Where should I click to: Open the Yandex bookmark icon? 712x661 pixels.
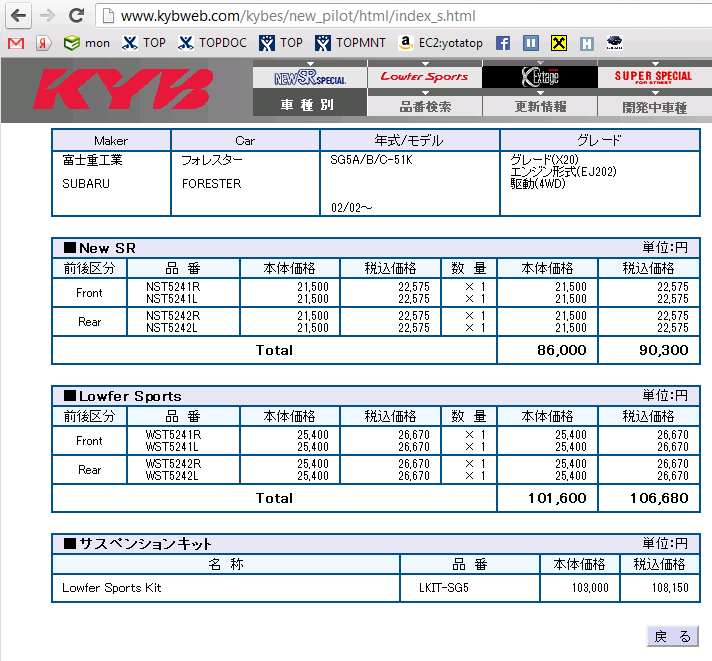click(43, 43)
